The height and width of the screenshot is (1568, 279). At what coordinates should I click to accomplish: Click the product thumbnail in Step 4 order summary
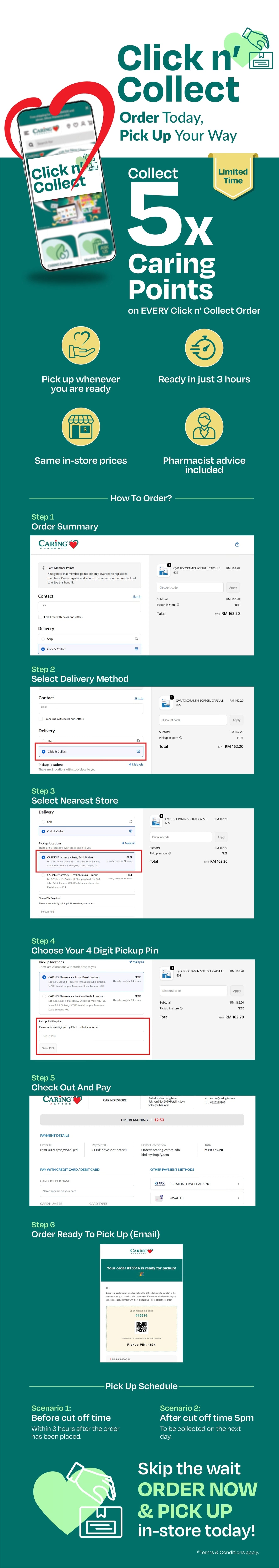(166, 973)
